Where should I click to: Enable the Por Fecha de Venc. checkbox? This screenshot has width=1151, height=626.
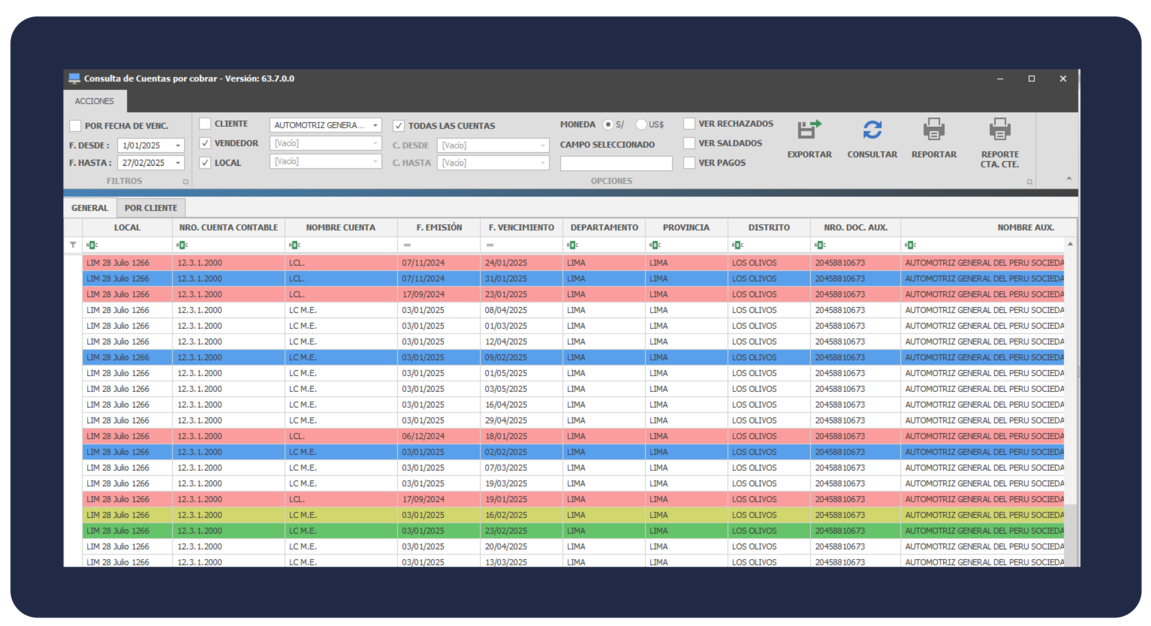(76, 126)
